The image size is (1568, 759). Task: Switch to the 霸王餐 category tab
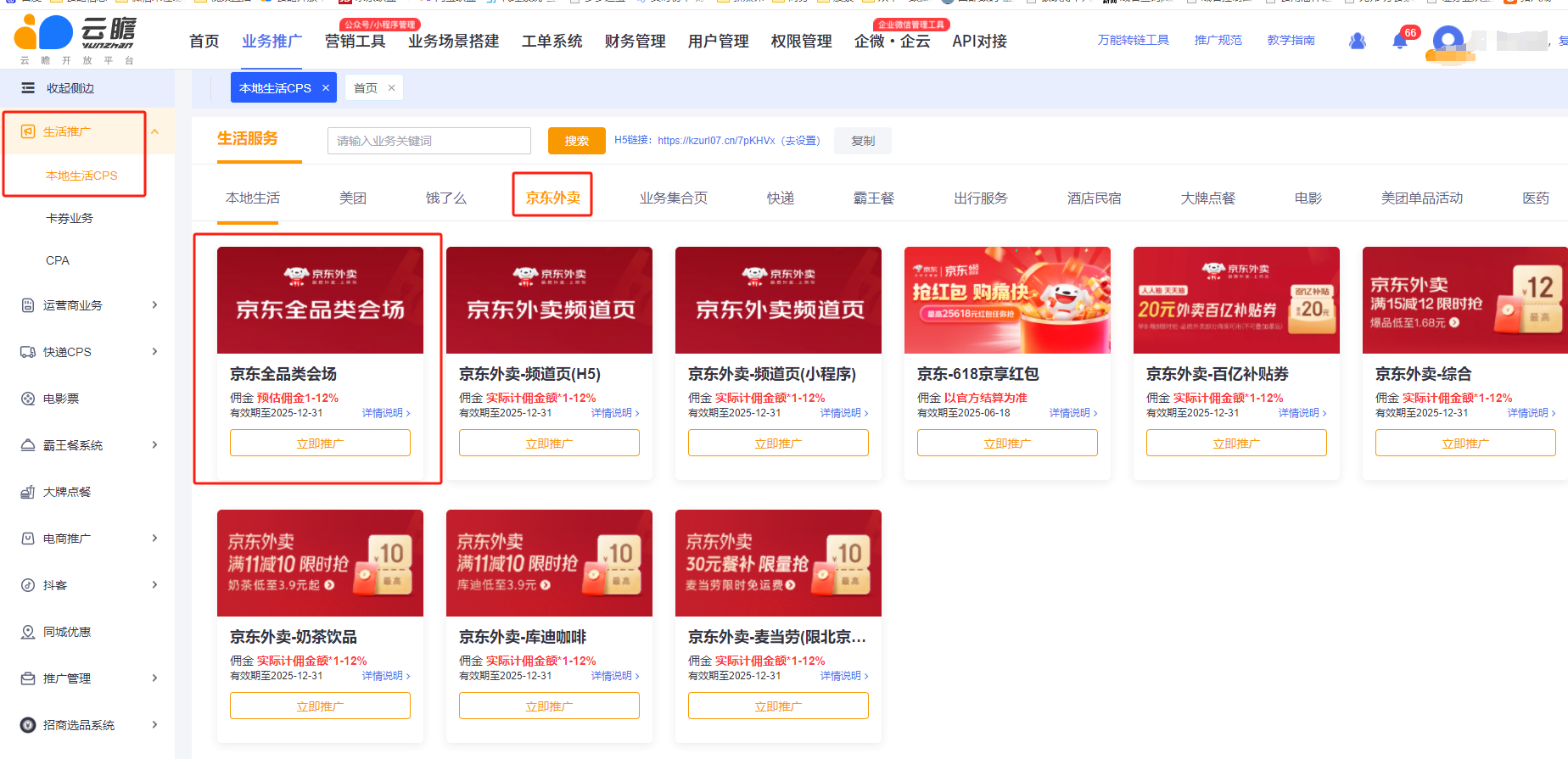[x=874, y=198]
